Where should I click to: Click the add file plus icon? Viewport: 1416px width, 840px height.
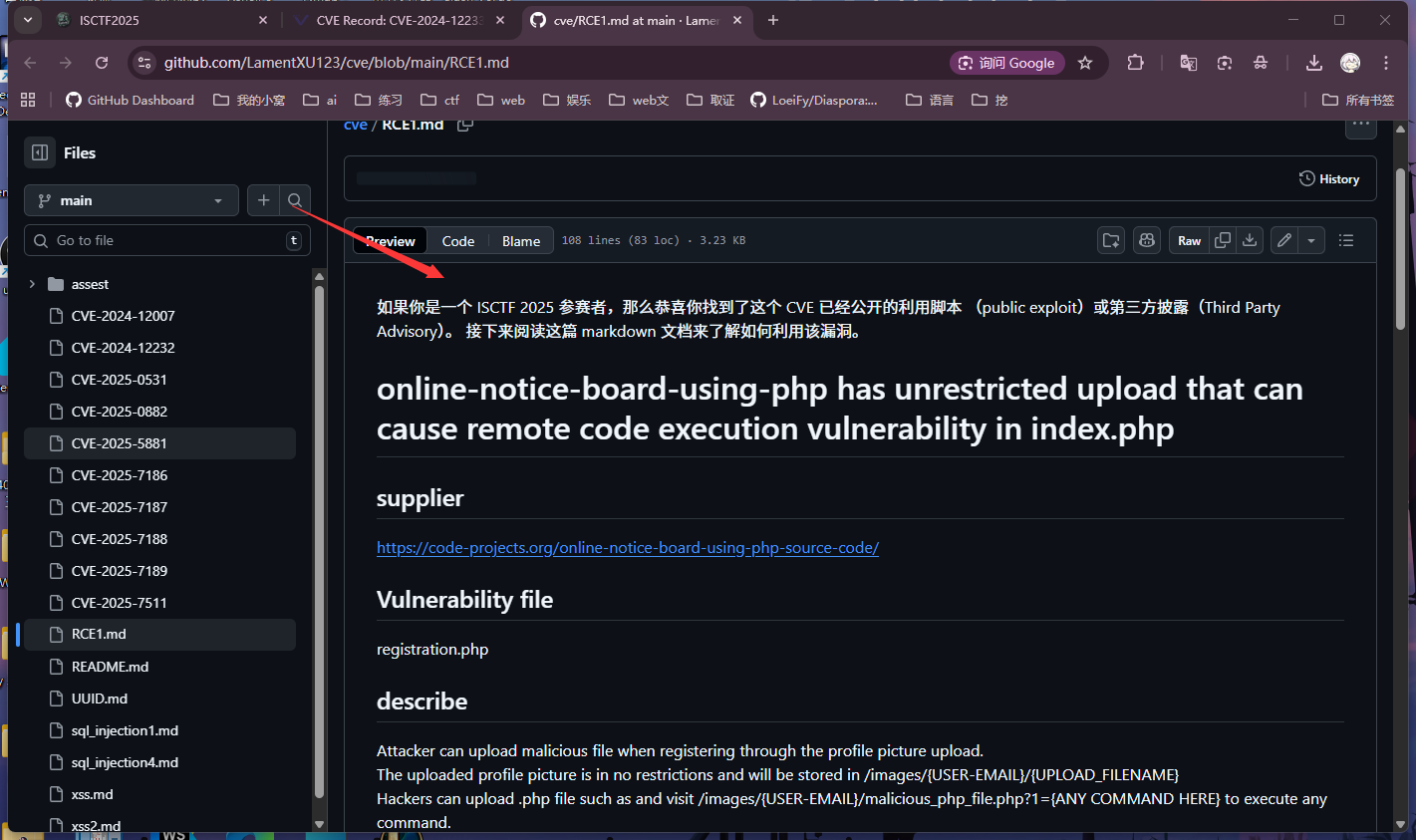coord(263,200)
